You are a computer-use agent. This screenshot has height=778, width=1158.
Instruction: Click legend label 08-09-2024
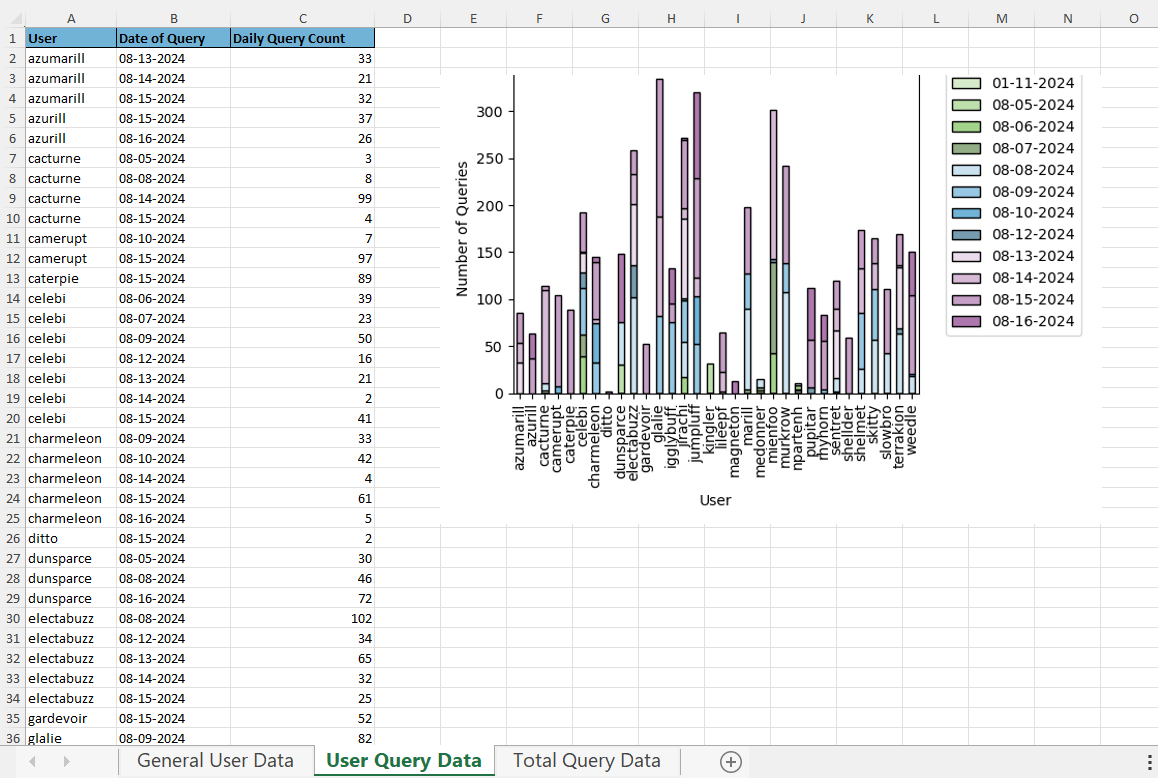[x=1032, y=191]
